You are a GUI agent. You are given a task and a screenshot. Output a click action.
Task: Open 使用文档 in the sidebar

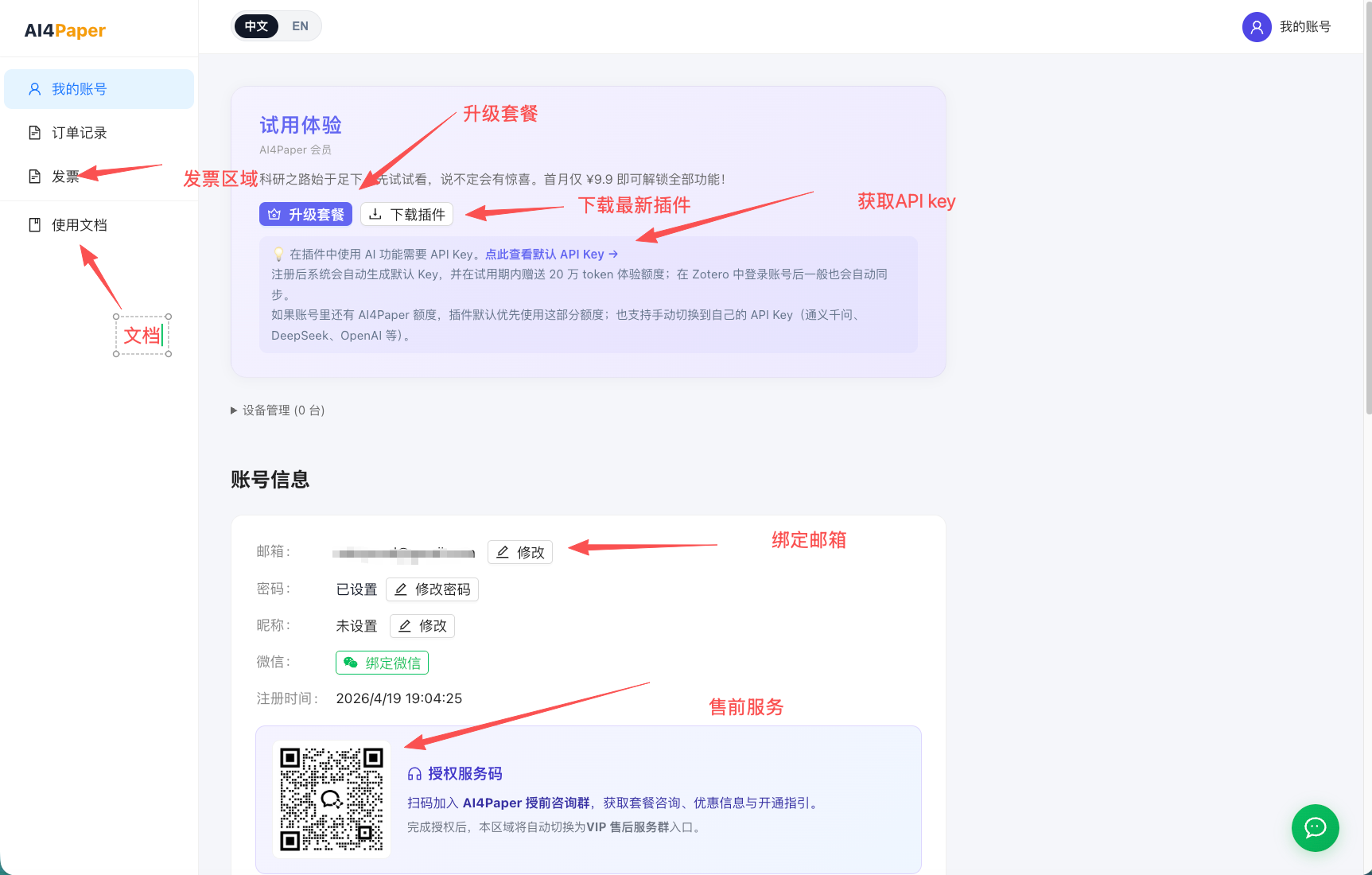click(x=99, y=225)
